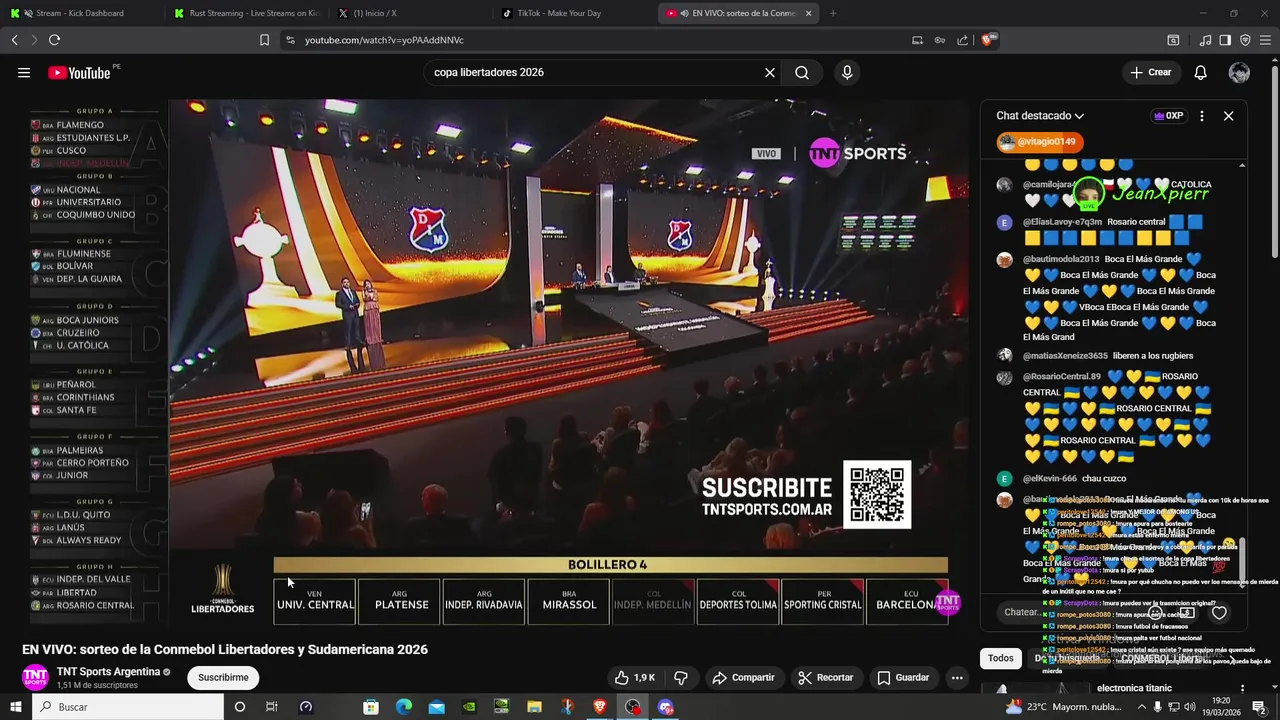1280x720 pixels.
Task: Open pinned @vitagio0149 chat chip
Action: coord(1041,142)
